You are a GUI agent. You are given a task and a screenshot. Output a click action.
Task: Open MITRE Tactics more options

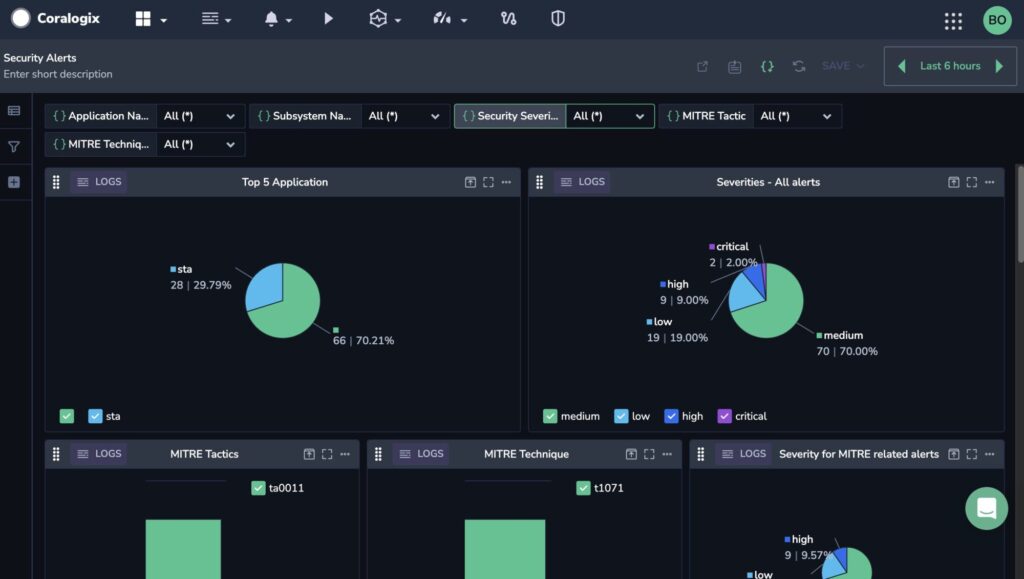[x=345, y=454]
